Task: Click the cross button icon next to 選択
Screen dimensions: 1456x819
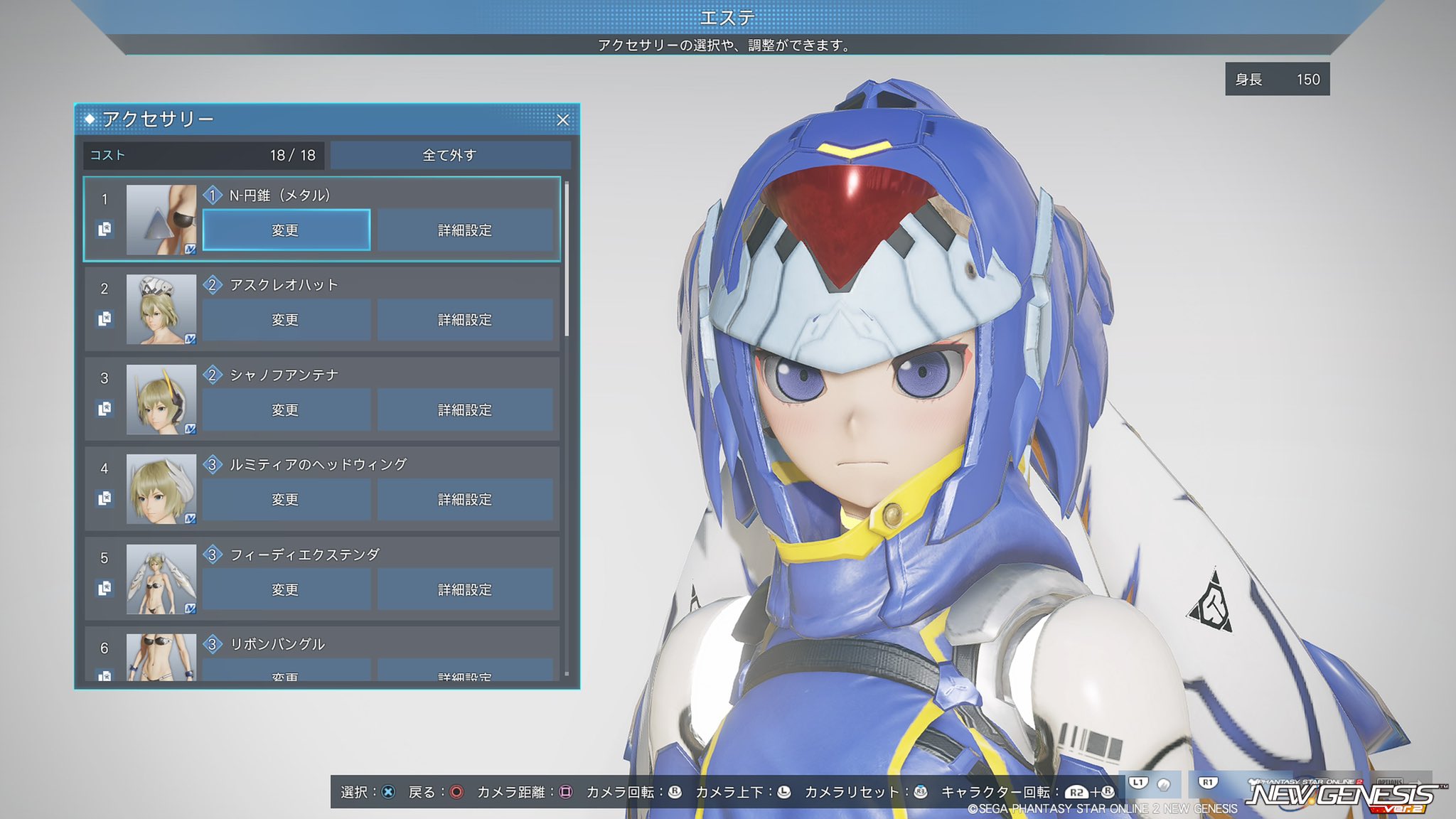Action: (388, 792)
